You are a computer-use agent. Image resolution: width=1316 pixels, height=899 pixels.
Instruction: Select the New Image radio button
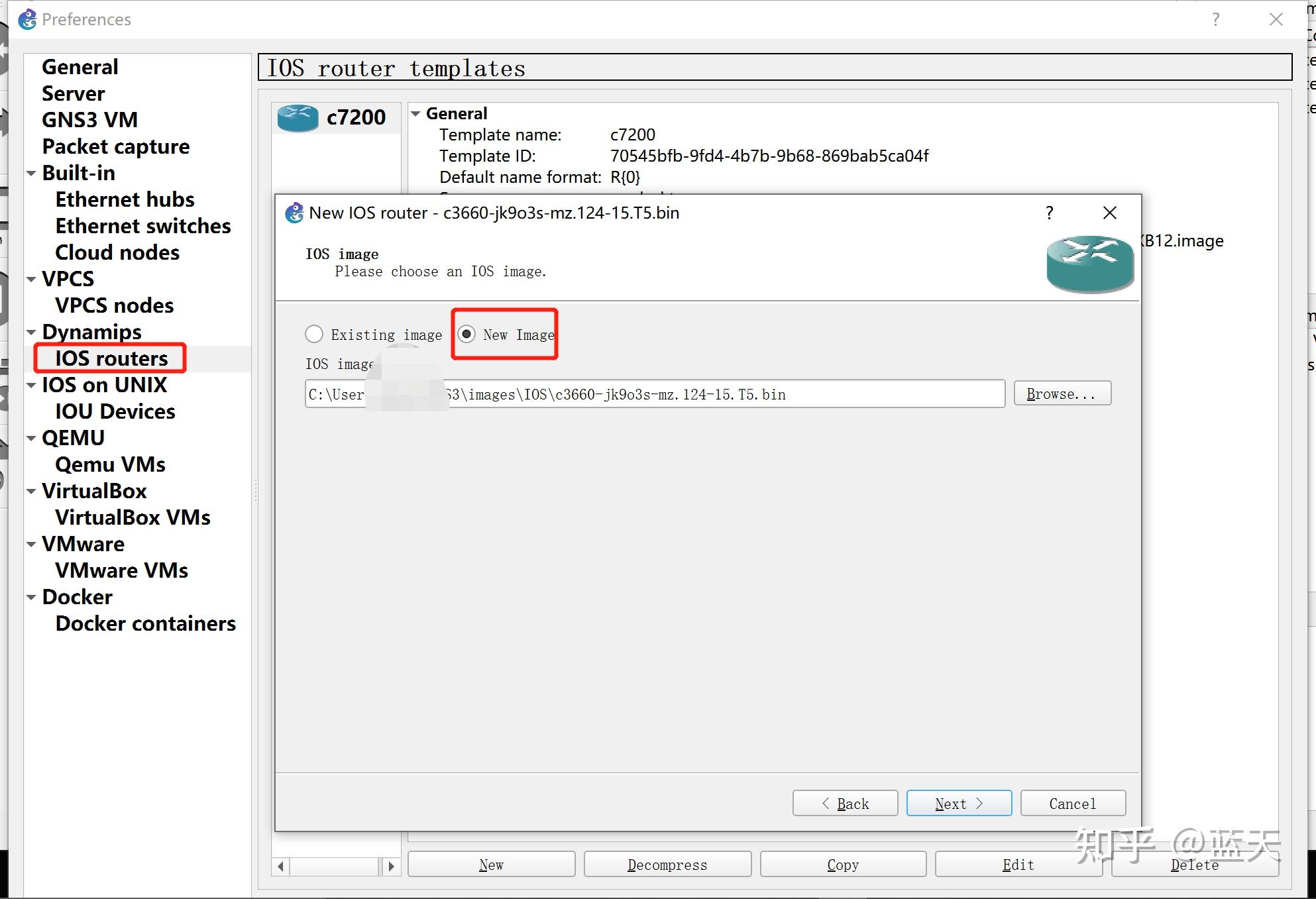pos(467,335)
